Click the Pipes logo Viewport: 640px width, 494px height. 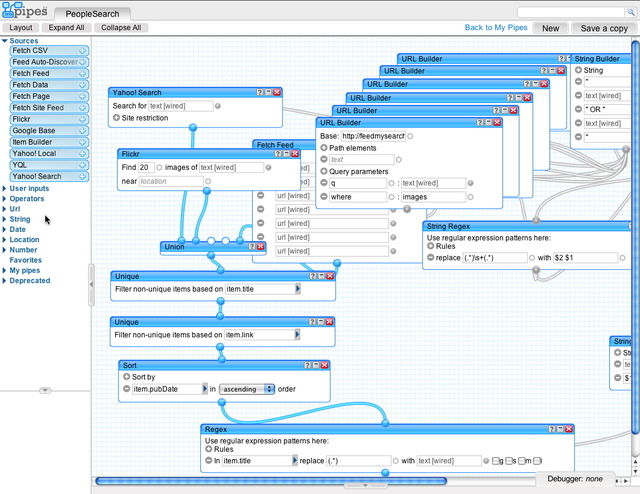point(24,10)
